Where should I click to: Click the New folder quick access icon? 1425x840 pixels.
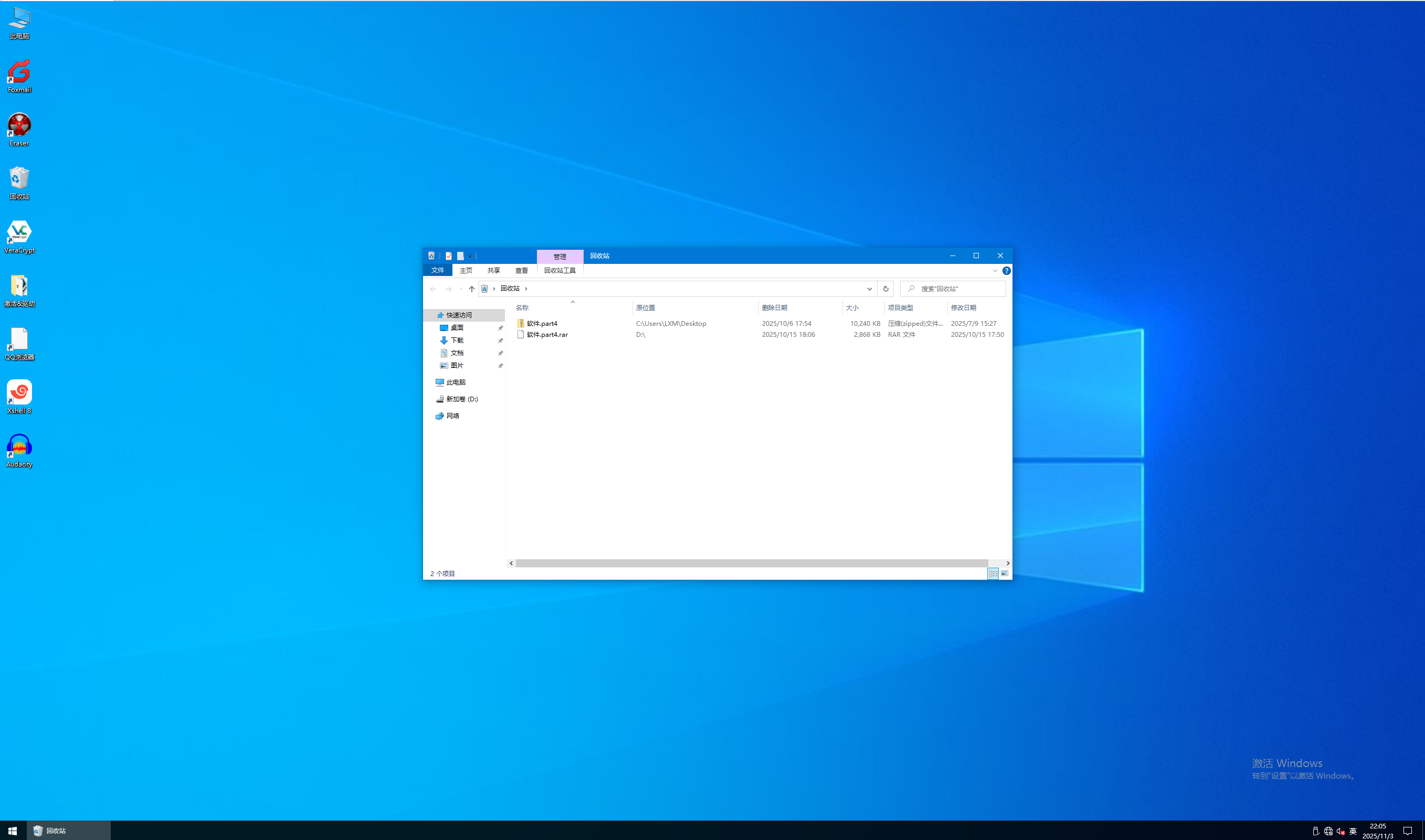point(460,256)
